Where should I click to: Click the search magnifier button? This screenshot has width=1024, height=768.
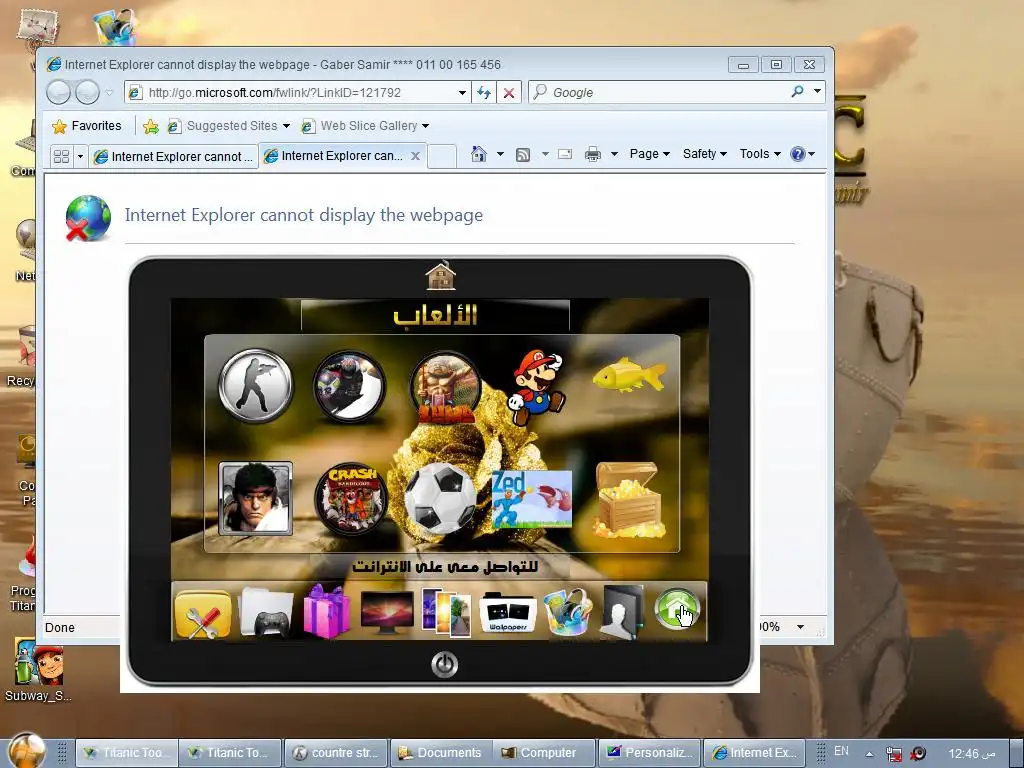tap(797, 92)
